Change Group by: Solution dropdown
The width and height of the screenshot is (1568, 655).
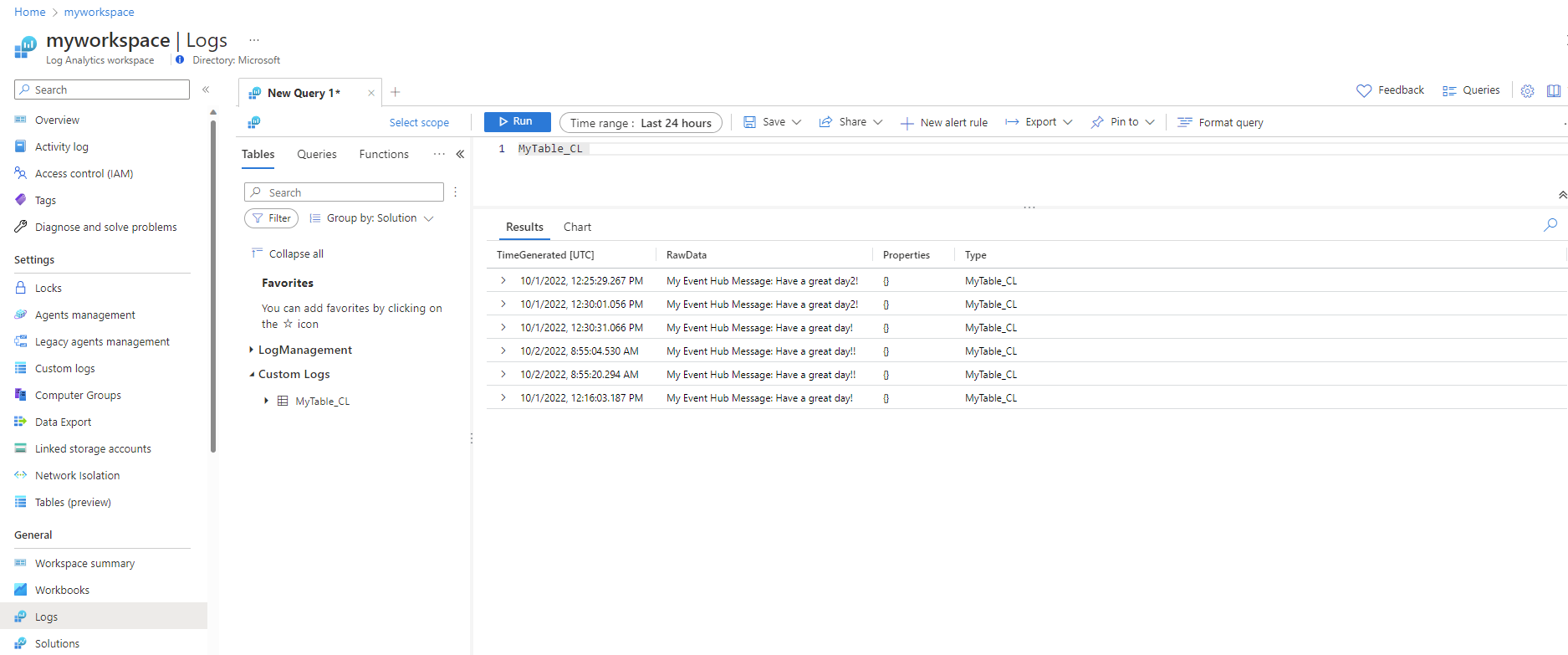[371, 218]
